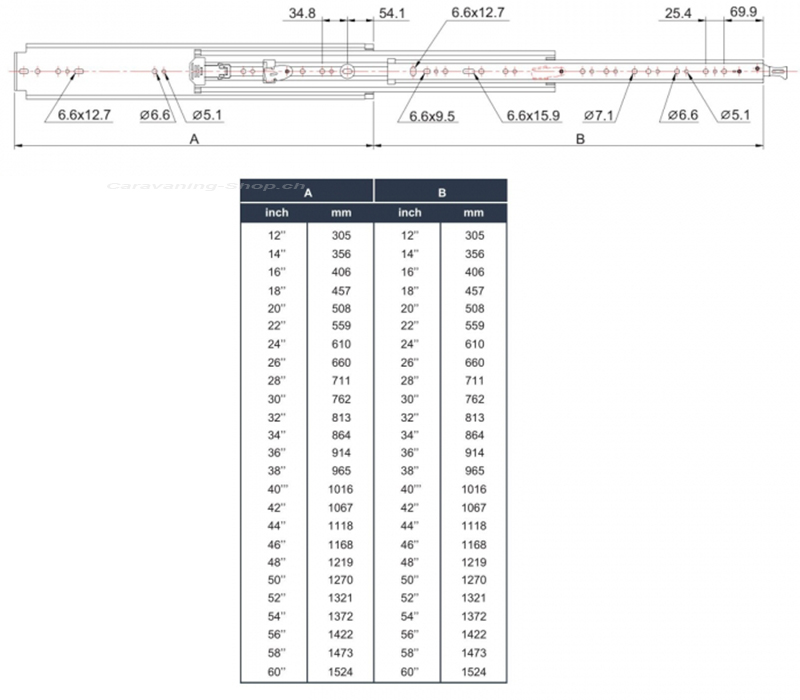Select 12'' in table column A
The width and height of the screenshot is (800, 700).
click(277, 235)
